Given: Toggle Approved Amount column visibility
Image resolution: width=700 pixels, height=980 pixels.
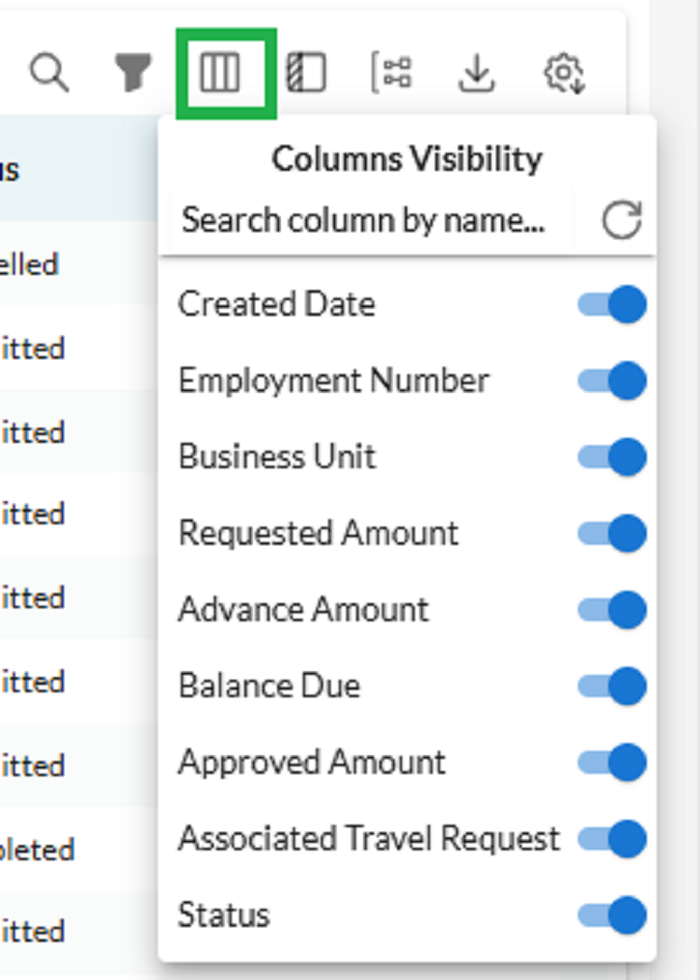Looking at the screenshot, I should click(x=612, y=762).
